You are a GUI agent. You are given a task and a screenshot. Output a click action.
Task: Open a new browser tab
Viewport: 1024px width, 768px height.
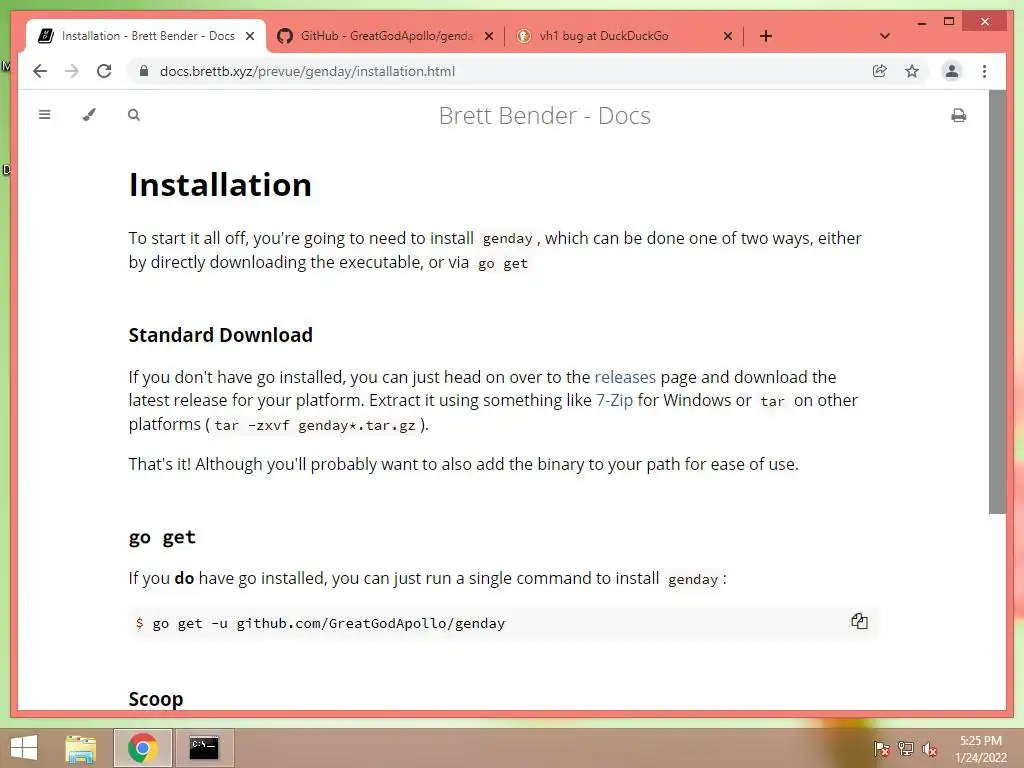(x=766, y=36)
